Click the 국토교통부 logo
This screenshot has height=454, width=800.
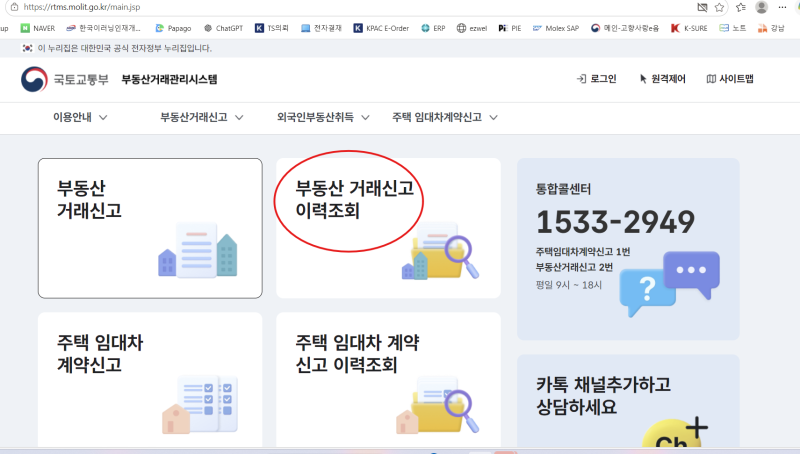click(65, 80)
